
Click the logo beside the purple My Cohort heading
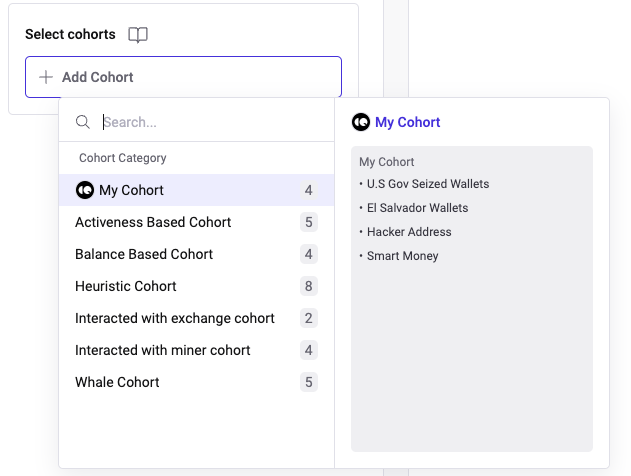coord(361,122)
